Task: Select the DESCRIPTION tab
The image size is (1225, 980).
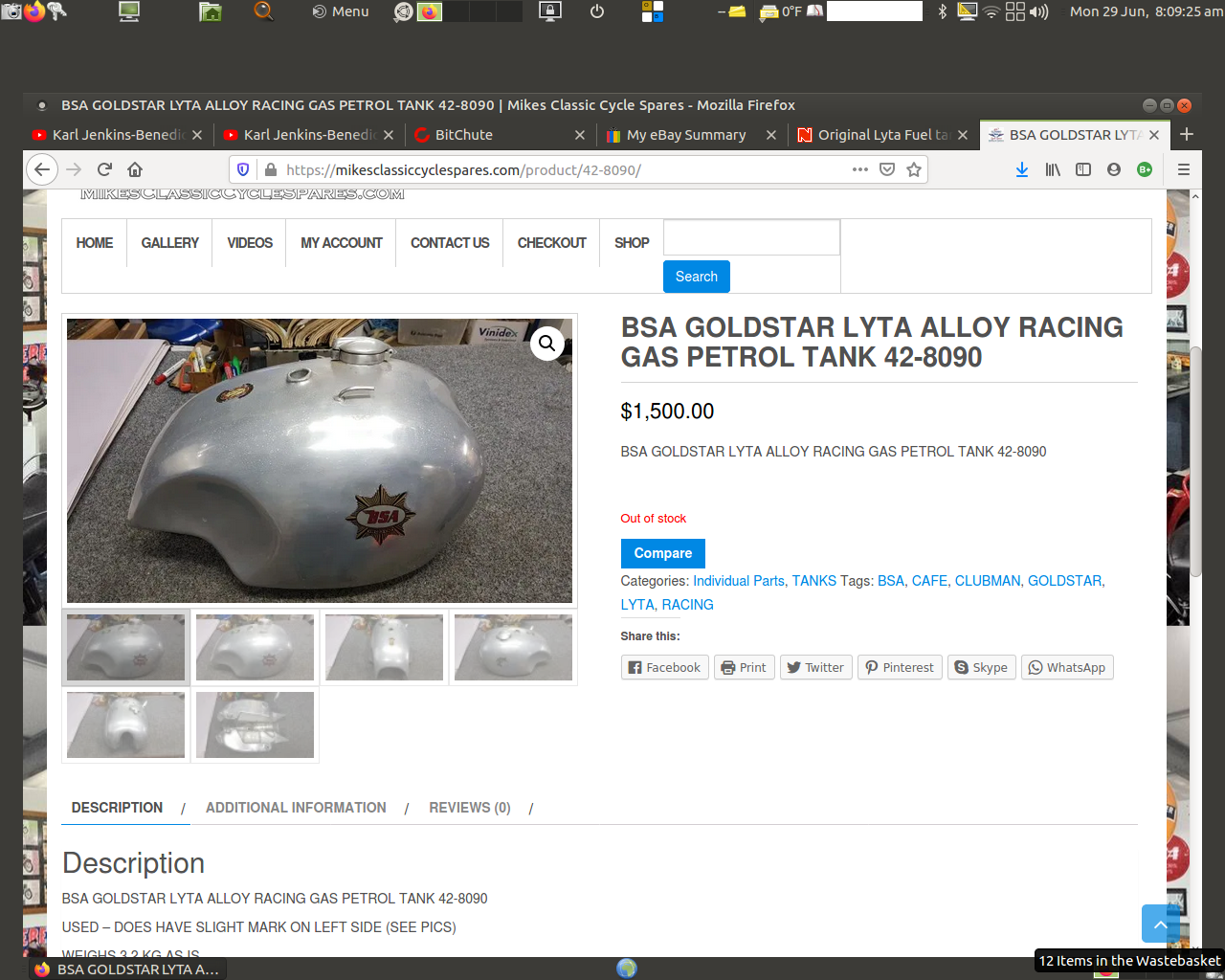Action: (117, 808)
